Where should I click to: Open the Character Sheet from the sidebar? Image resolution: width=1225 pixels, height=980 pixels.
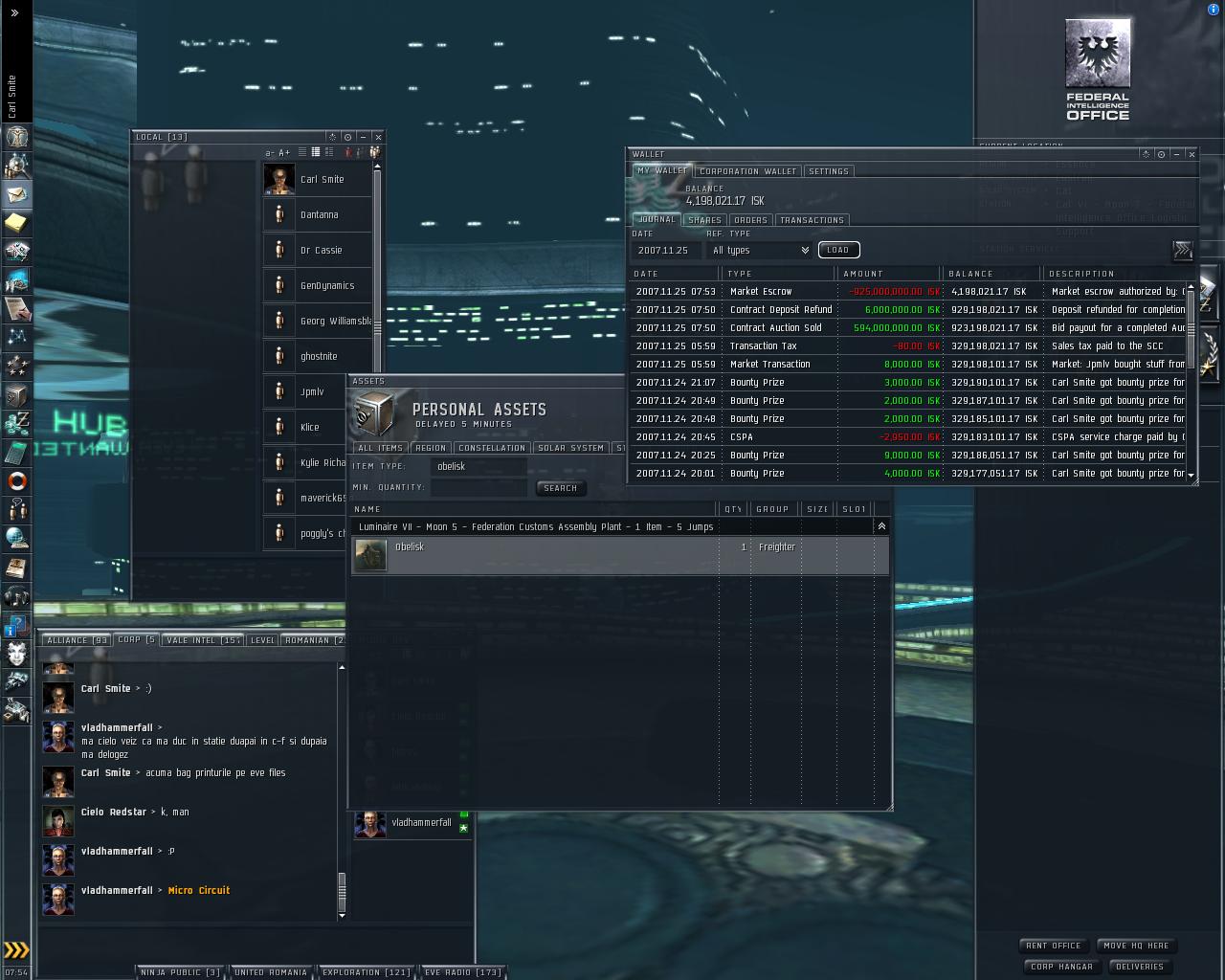(16, 137)
